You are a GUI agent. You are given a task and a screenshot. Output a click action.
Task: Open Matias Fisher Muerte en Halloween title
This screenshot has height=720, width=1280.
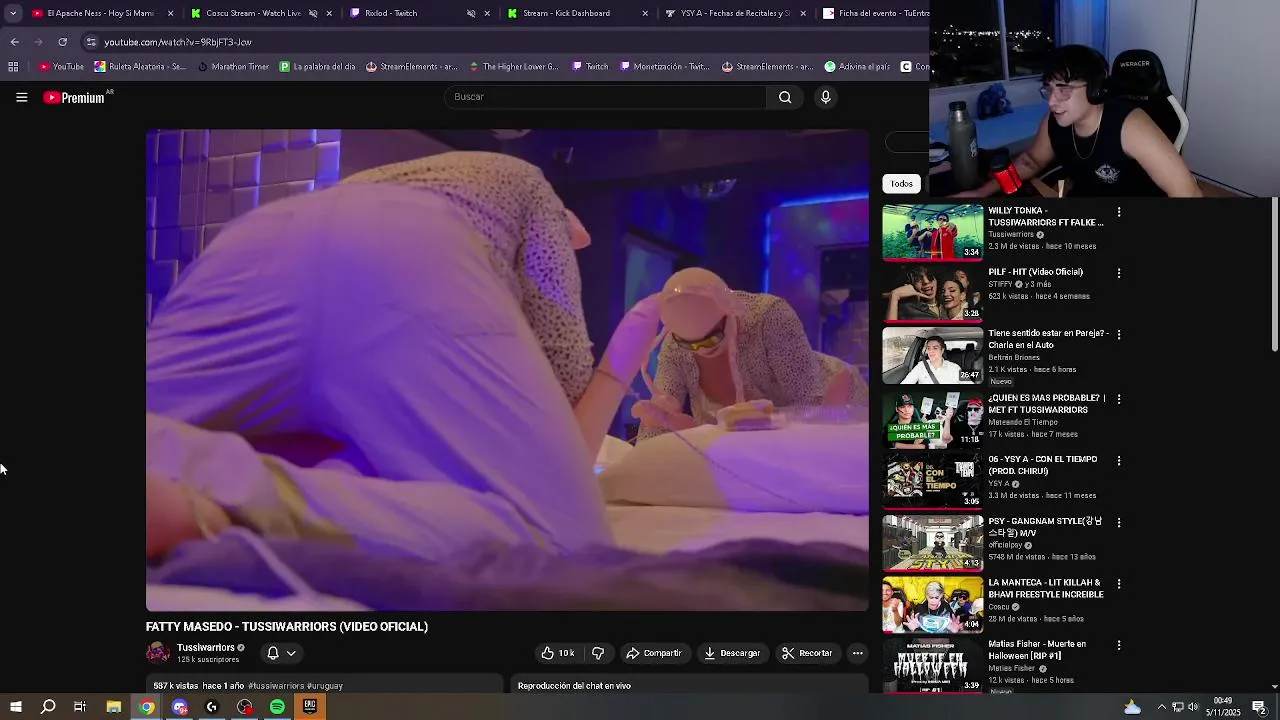(1038, 650)
